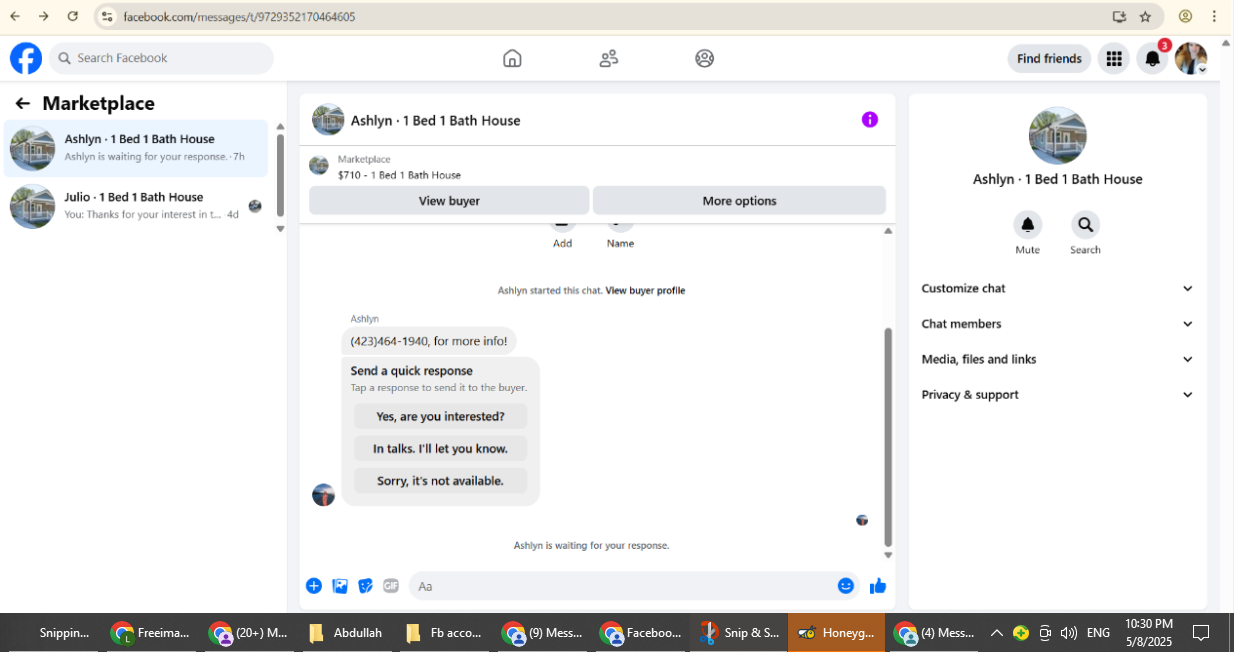Image resolution: width=1234 pixels, height=652 pixels.
Task: Open conversation information purple icon
Action: tap(870, 120)
